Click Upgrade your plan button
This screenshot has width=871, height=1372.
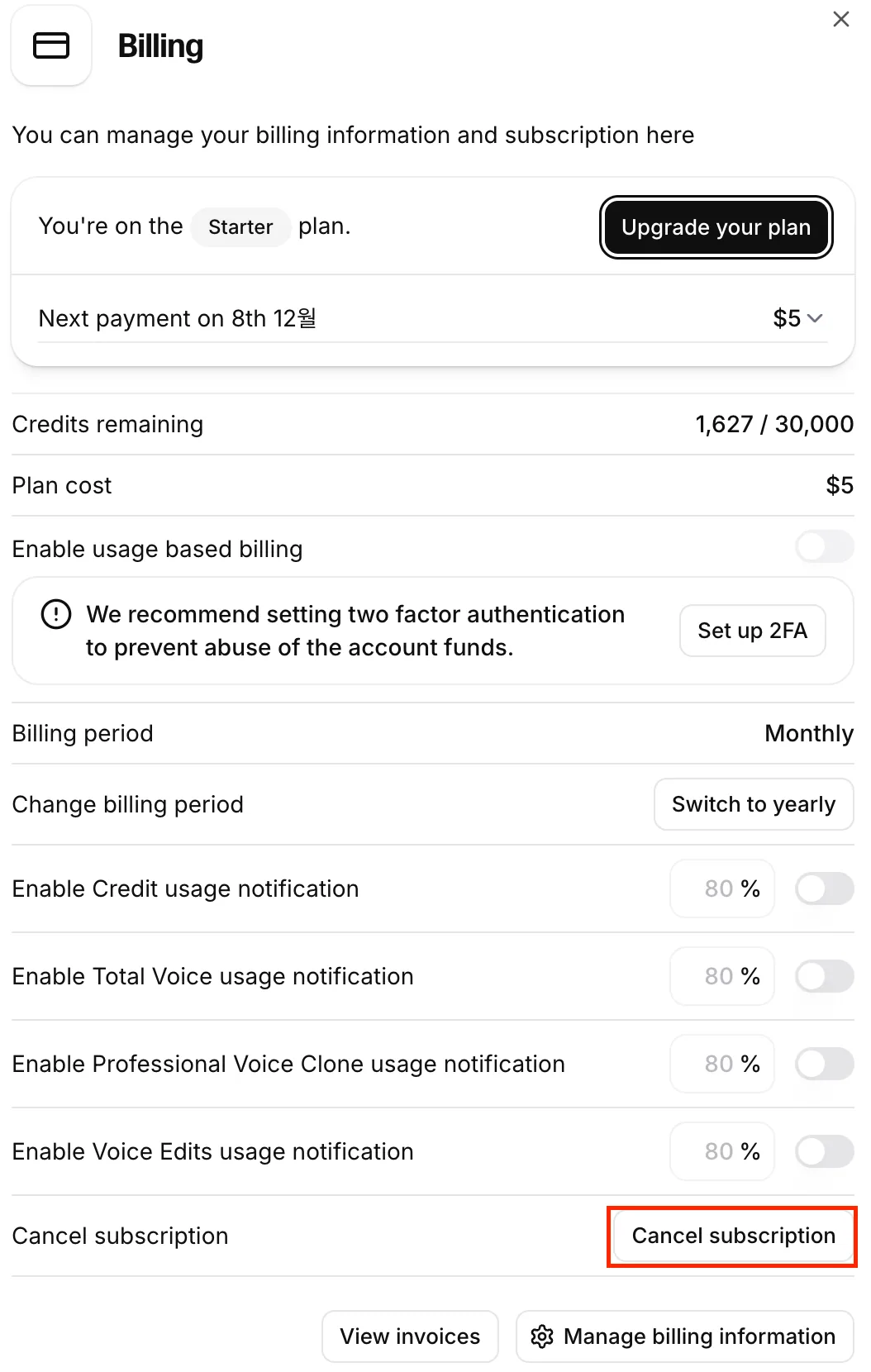pyautogui.click(x=716, y=227)
